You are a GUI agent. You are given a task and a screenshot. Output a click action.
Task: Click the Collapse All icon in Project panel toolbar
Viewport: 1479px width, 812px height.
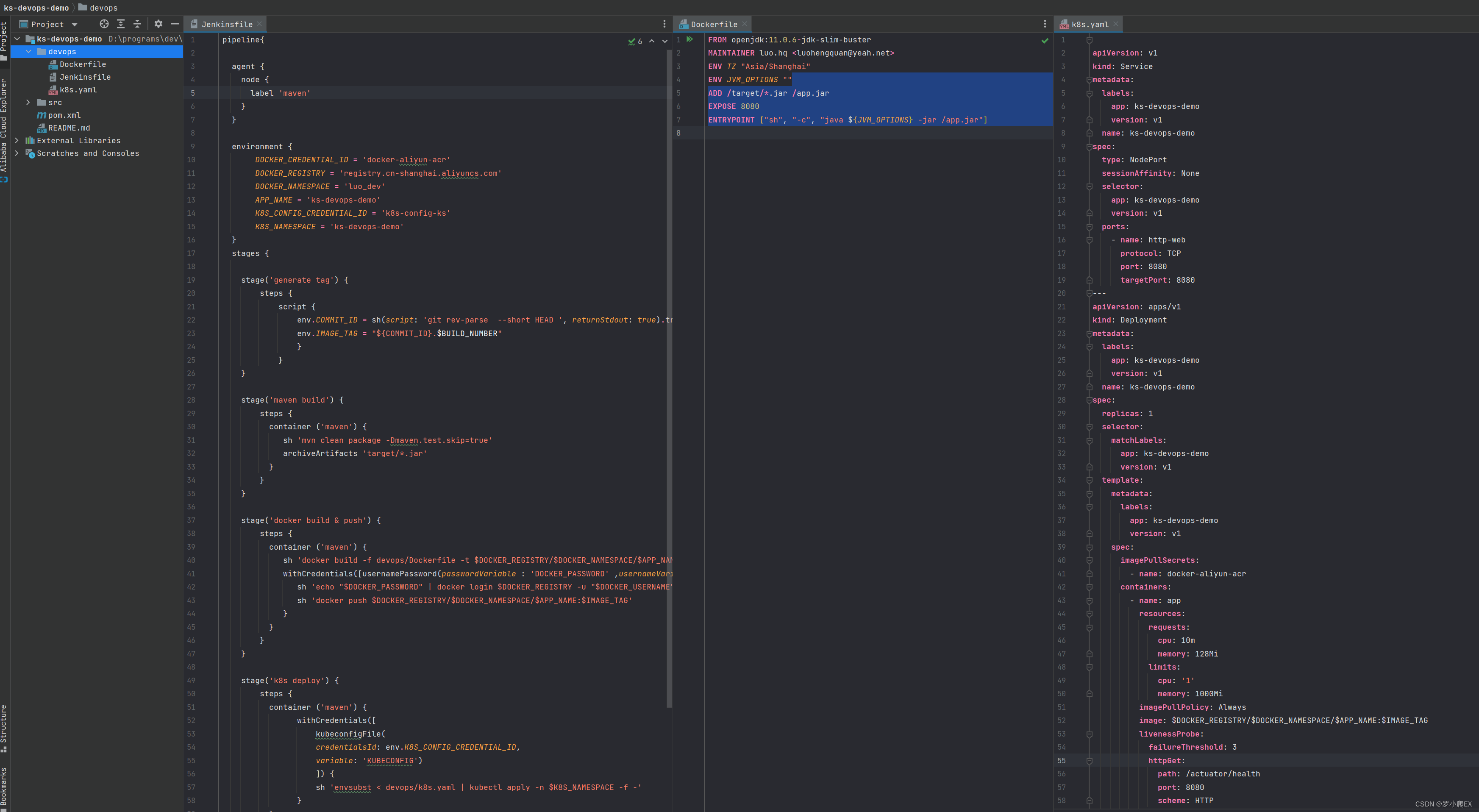[137, 24]
